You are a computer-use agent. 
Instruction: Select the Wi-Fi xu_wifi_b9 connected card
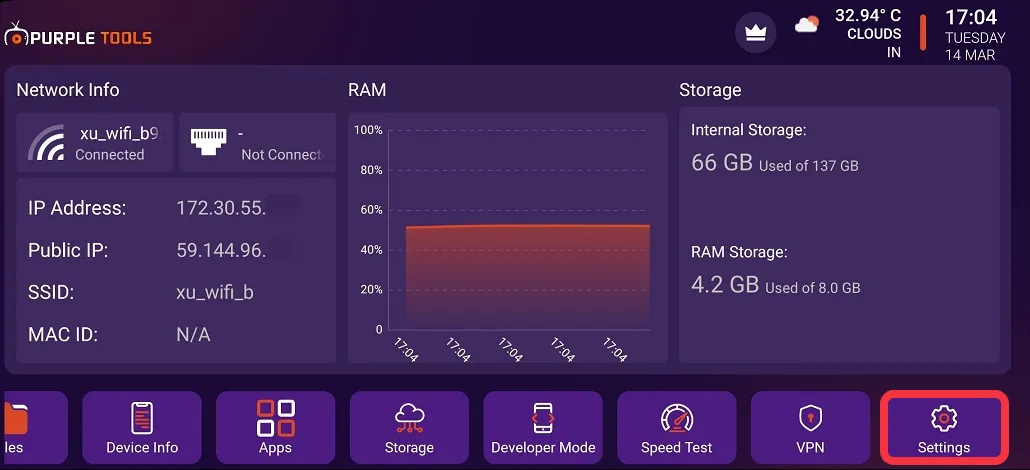(95, 143)
